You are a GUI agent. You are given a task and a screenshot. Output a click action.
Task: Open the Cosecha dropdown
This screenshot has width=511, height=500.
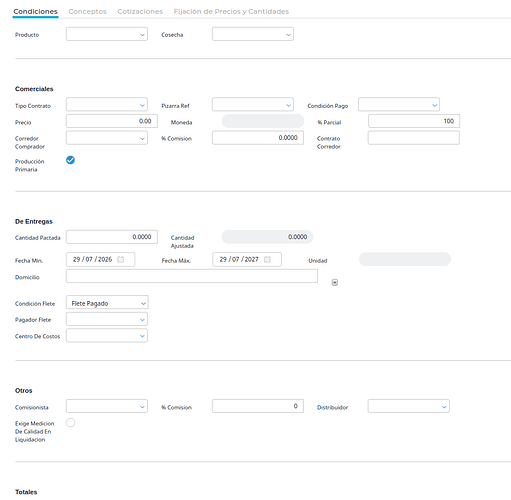point(253,34)
